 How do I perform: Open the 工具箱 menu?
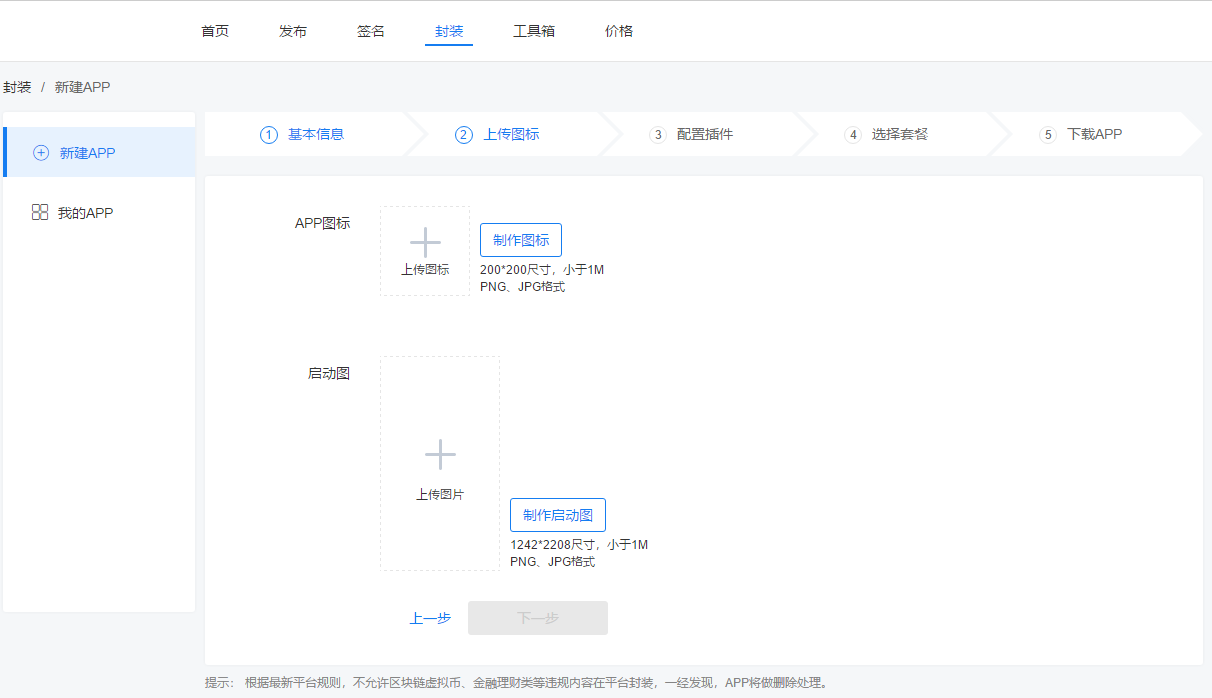534,31
